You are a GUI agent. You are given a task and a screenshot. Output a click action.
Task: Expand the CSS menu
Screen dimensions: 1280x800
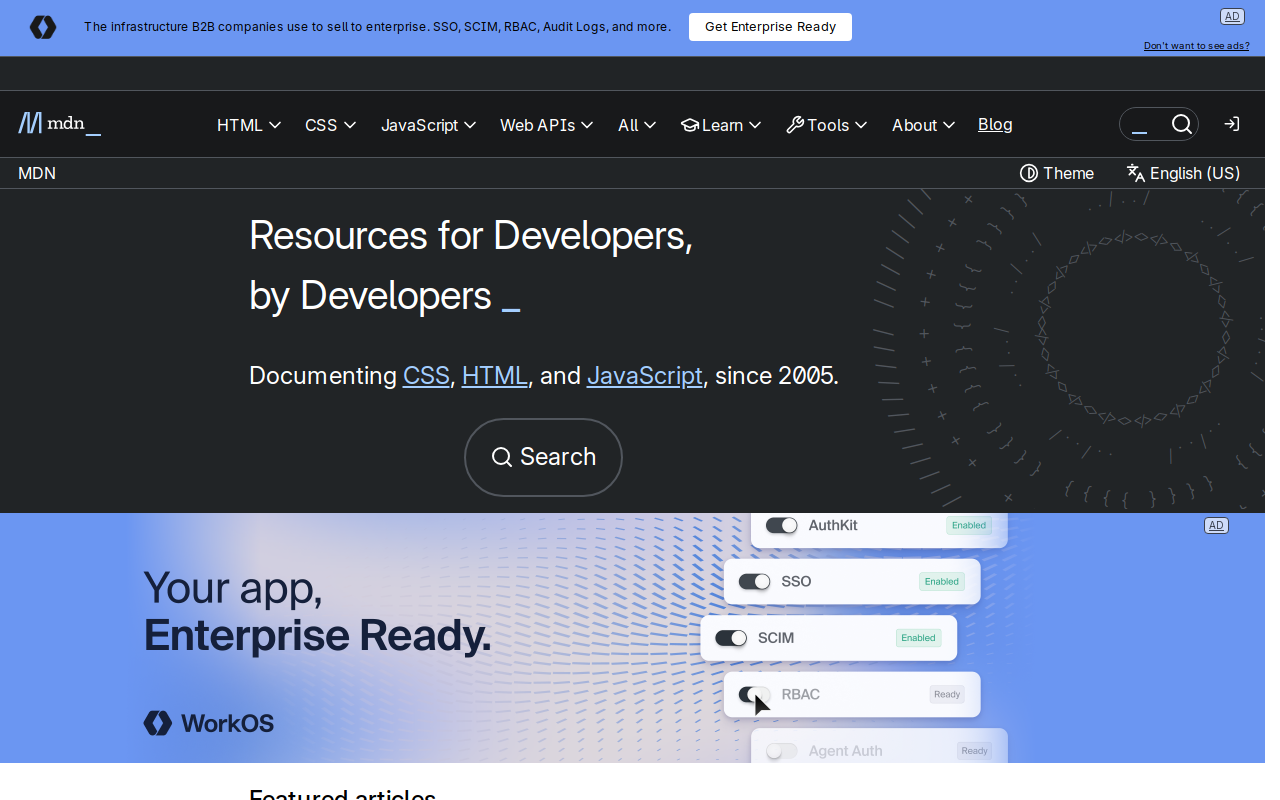point(331,125)
